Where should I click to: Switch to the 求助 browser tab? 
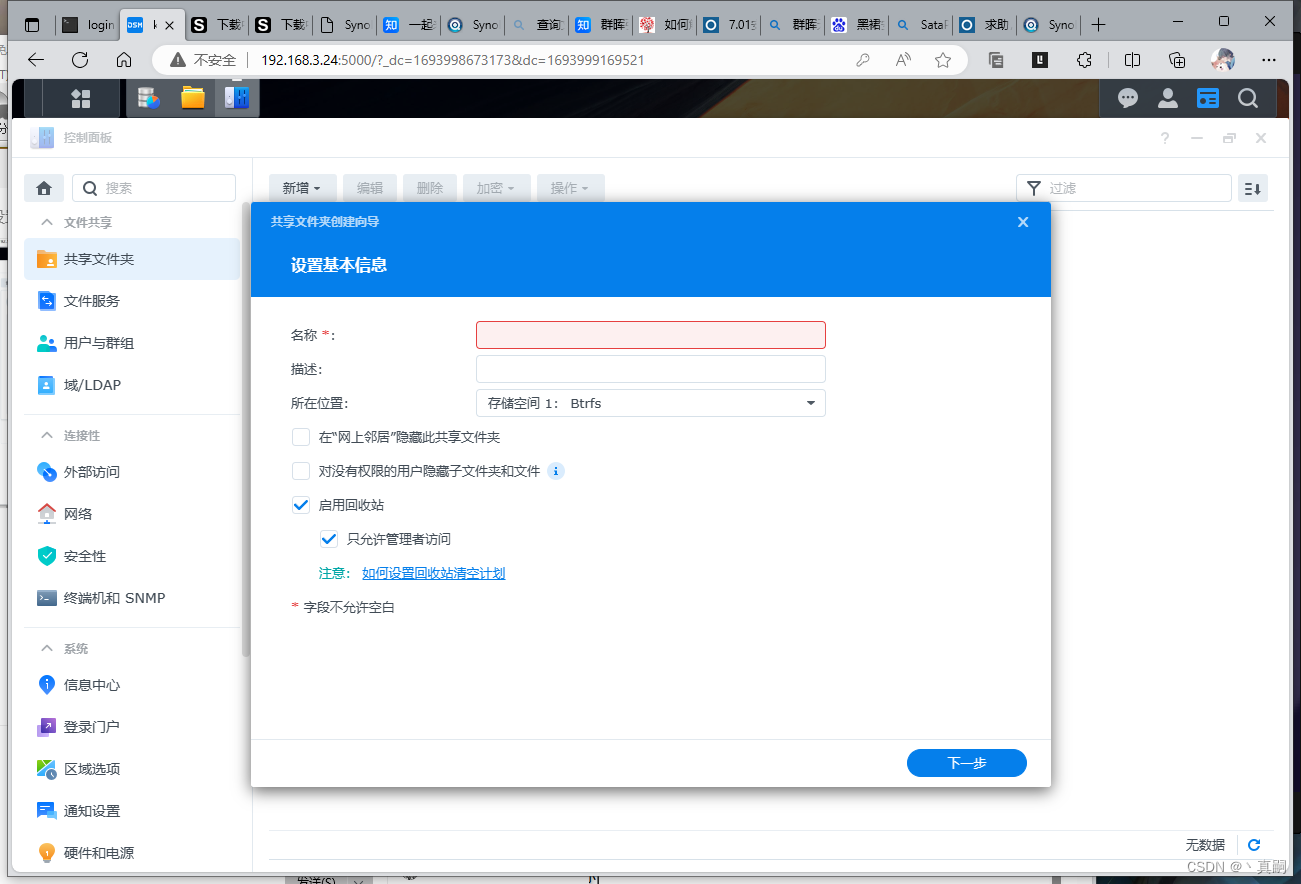coord(985,24)
